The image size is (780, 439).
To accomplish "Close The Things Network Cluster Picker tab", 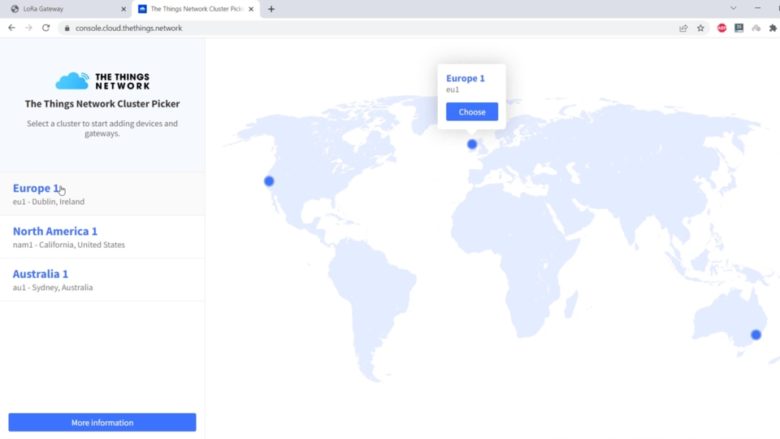I will click(251, 9).
